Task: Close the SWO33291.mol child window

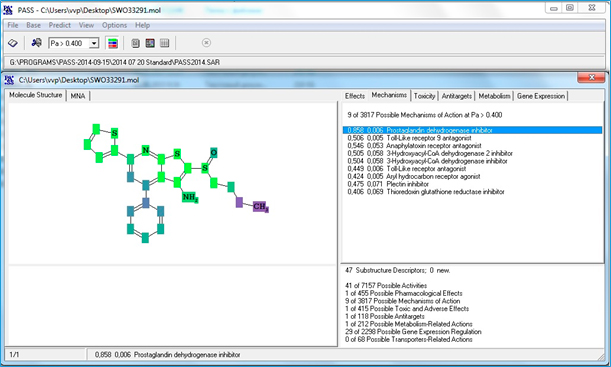Action: tap(591, 78)
